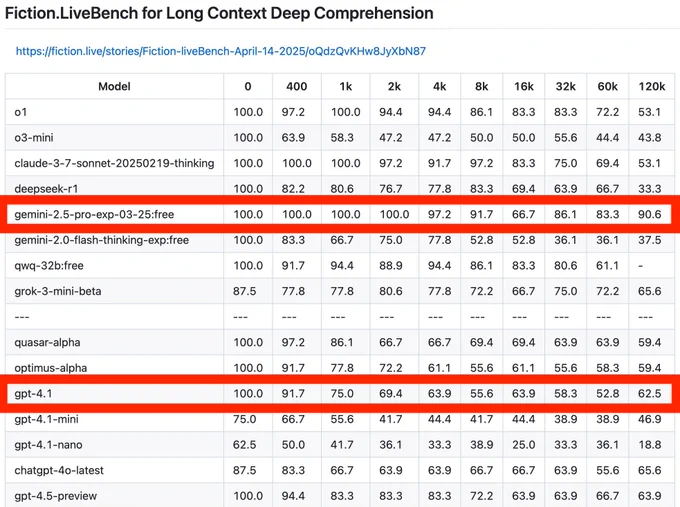Select the 16k column header
680x507 pixels.
pyautogui.click(x=524, y=86)
